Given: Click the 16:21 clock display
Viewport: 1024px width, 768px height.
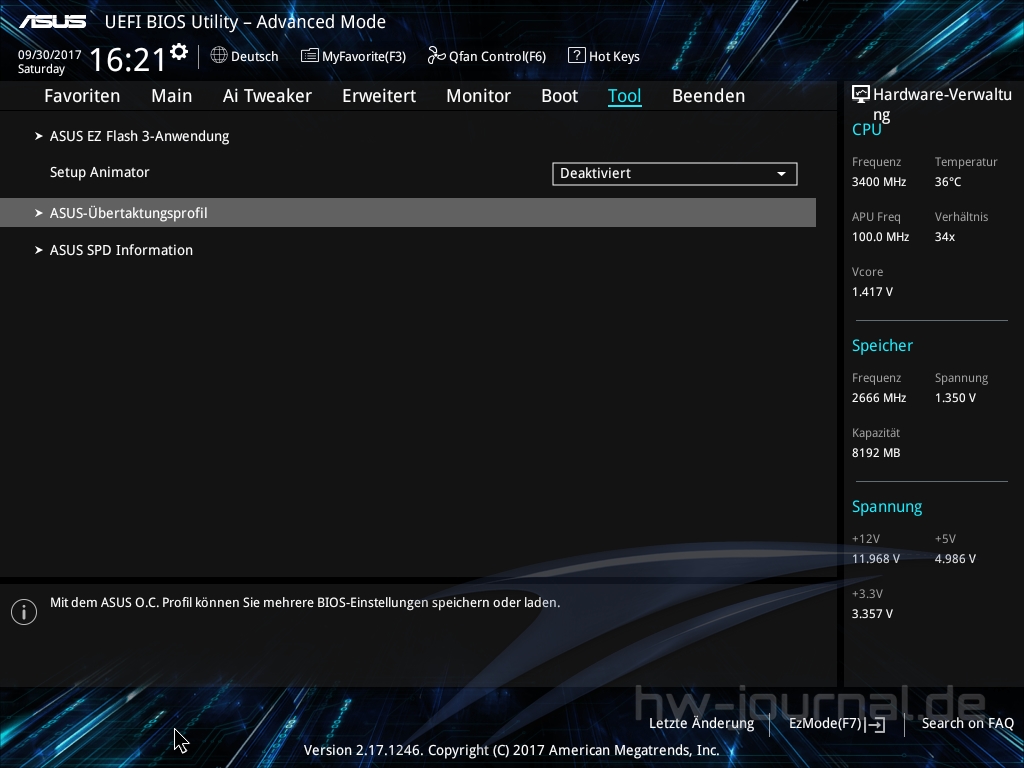Looking at the screenshot, I should [128, 60].
